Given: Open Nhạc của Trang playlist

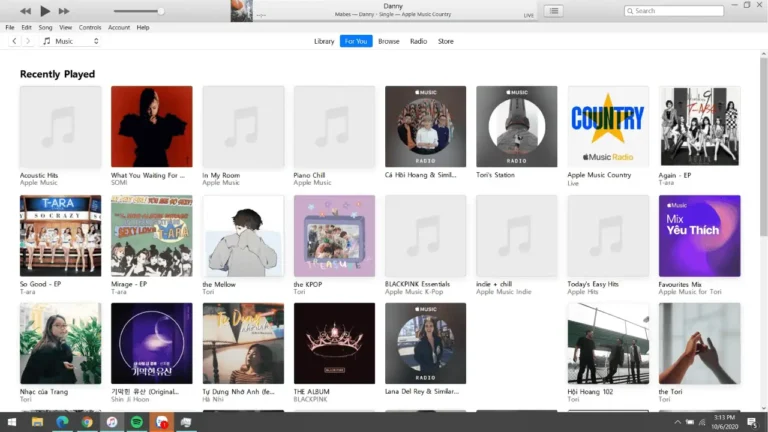Looking at the screenshot, I should click(61, 343).
